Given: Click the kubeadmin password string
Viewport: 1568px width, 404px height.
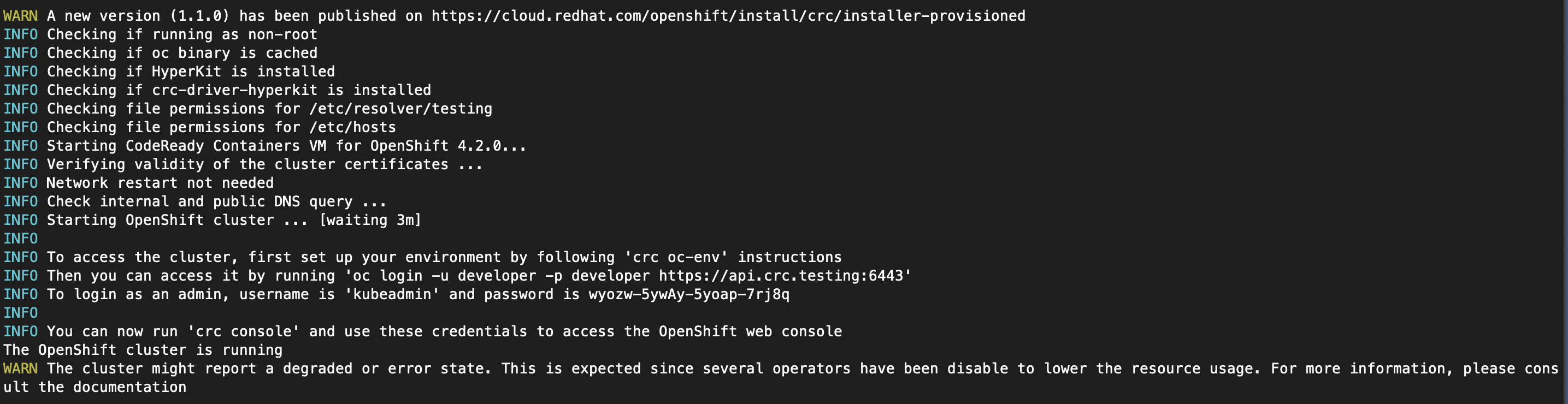Looking at the screenshot, I should [688, 294].
